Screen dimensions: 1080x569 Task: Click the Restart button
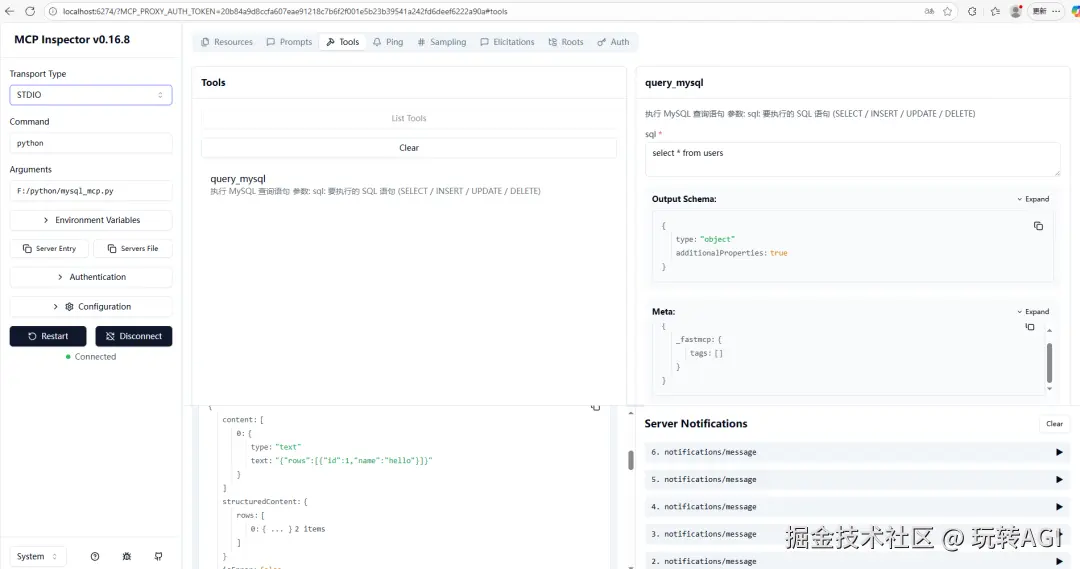48,336
